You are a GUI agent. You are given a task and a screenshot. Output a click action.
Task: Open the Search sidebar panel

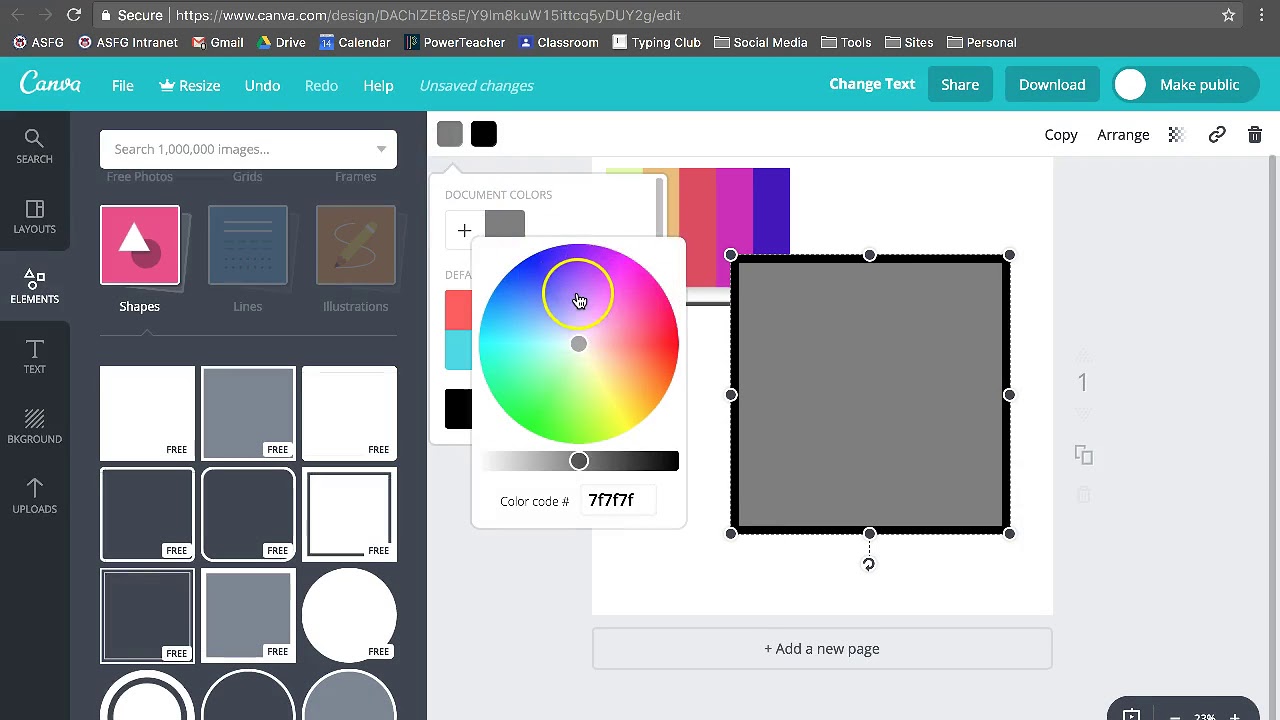pos(34,147)
